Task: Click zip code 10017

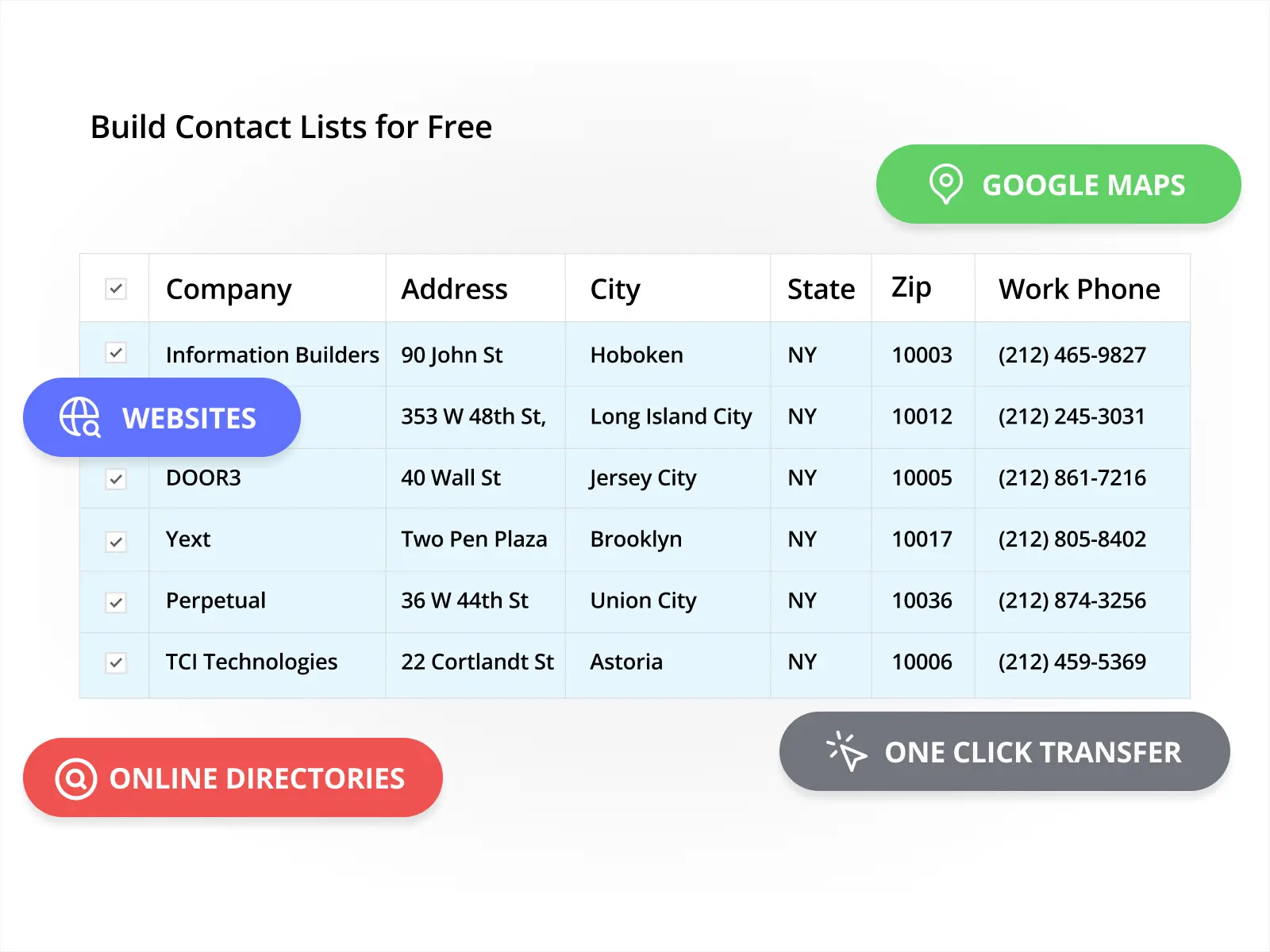Action: coord(922,539)
